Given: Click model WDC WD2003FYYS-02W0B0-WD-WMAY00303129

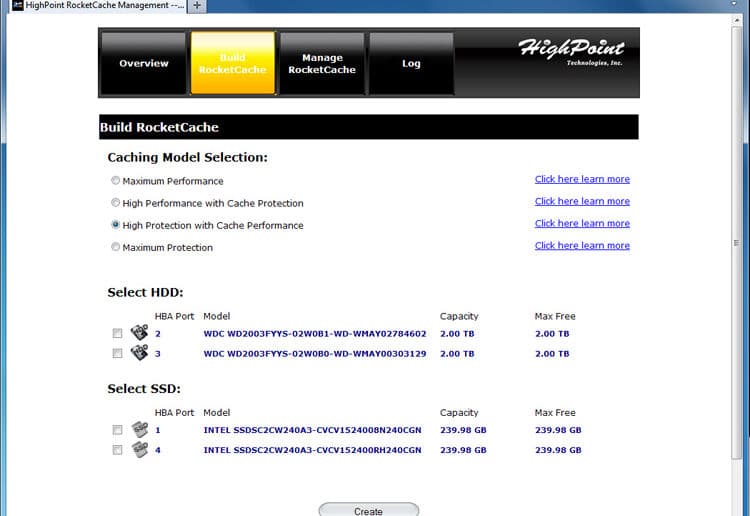Looking at the screenshot, I should pyautogui.click(x=315, y=354).
